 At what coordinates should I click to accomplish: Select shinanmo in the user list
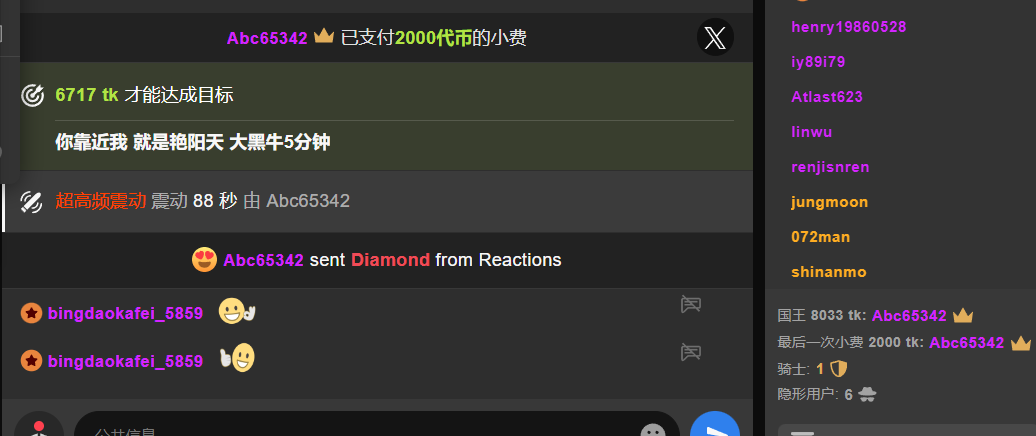pos(829,272)
